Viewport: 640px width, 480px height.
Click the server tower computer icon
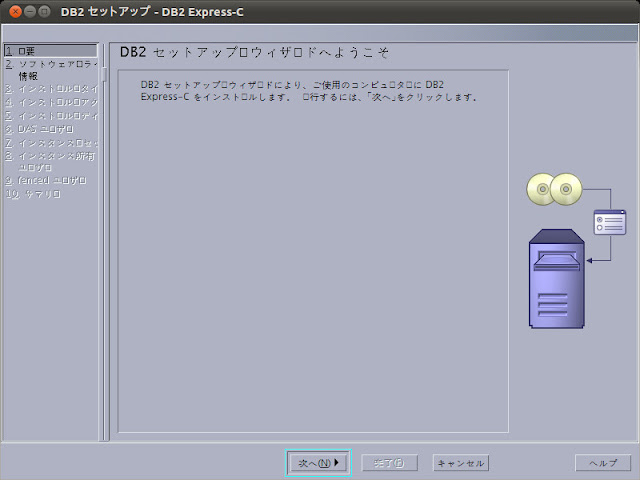pyautogui.click(x=557, y=279)
